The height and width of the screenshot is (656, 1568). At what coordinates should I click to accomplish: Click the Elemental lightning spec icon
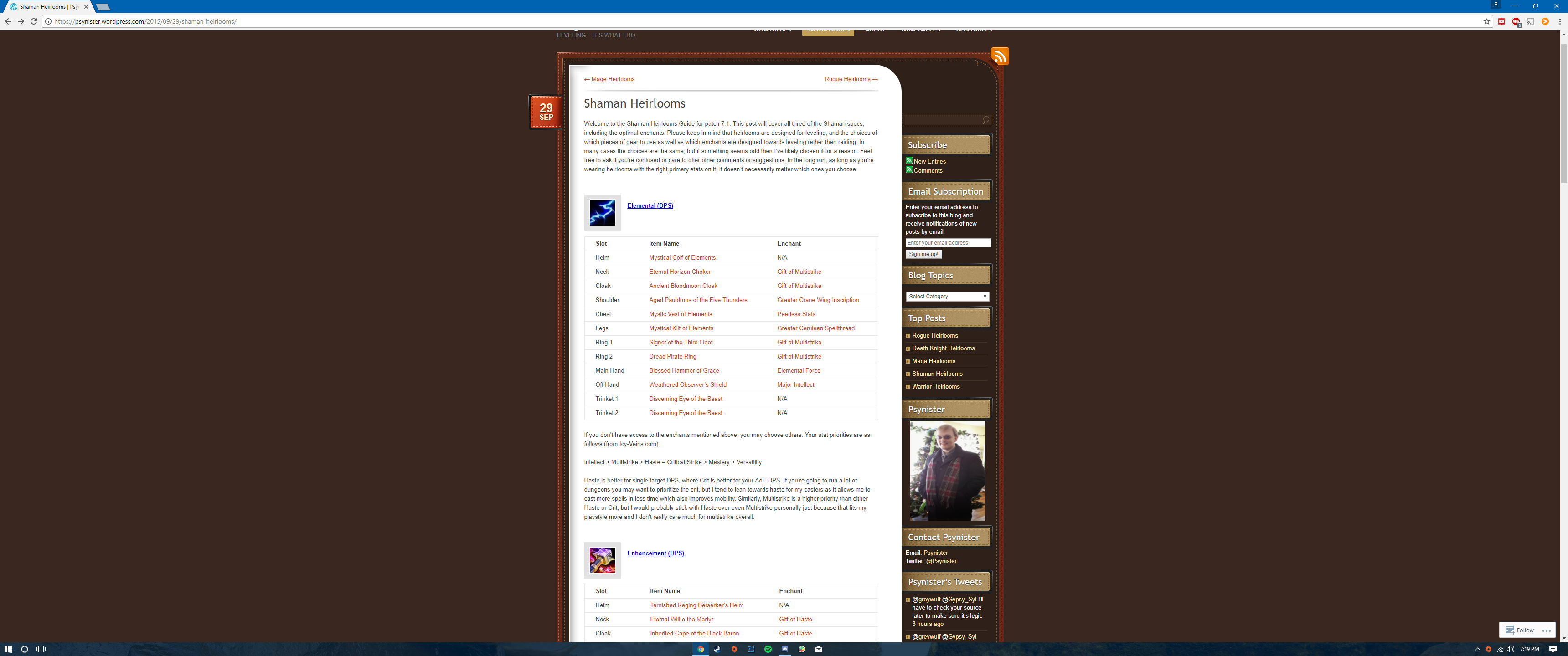pyautogui.click(x=602, y=212)
